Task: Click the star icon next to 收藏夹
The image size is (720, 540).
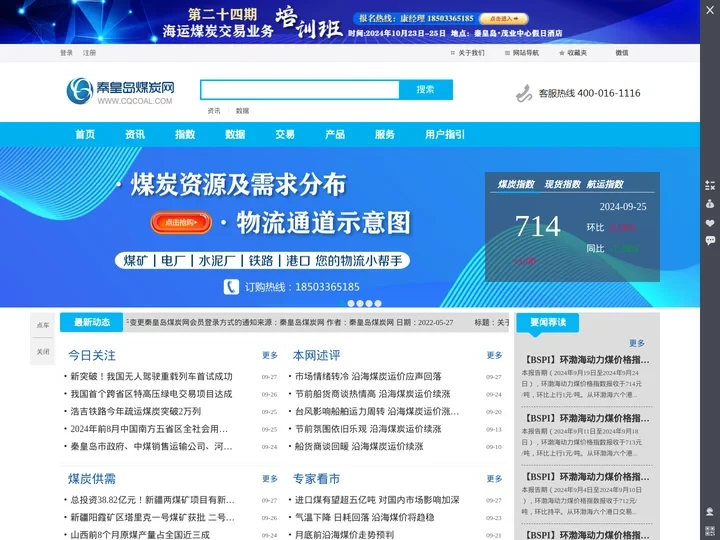Action: (x=562, y=53)
